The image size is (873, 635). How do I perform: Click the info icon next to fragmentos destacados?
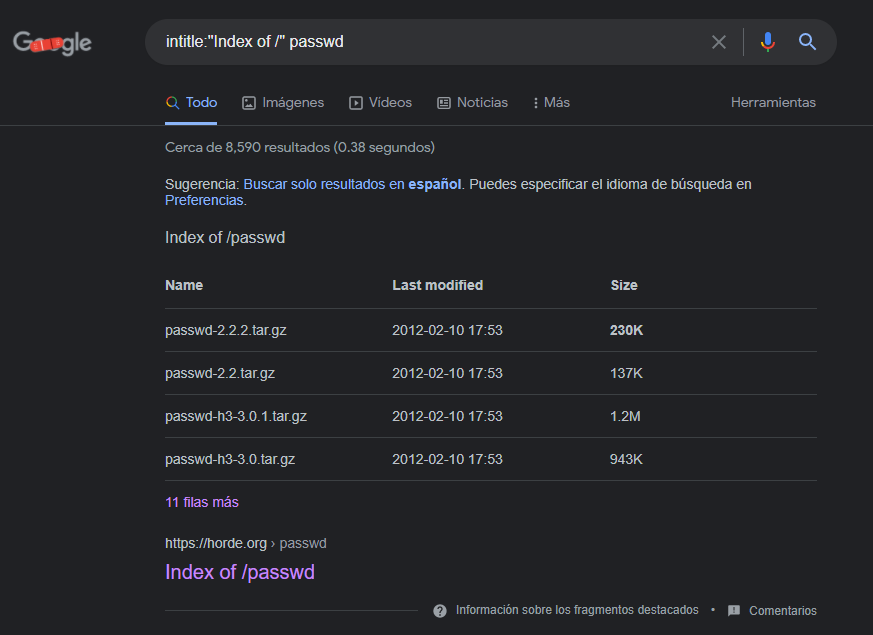[x=440, y=610]
